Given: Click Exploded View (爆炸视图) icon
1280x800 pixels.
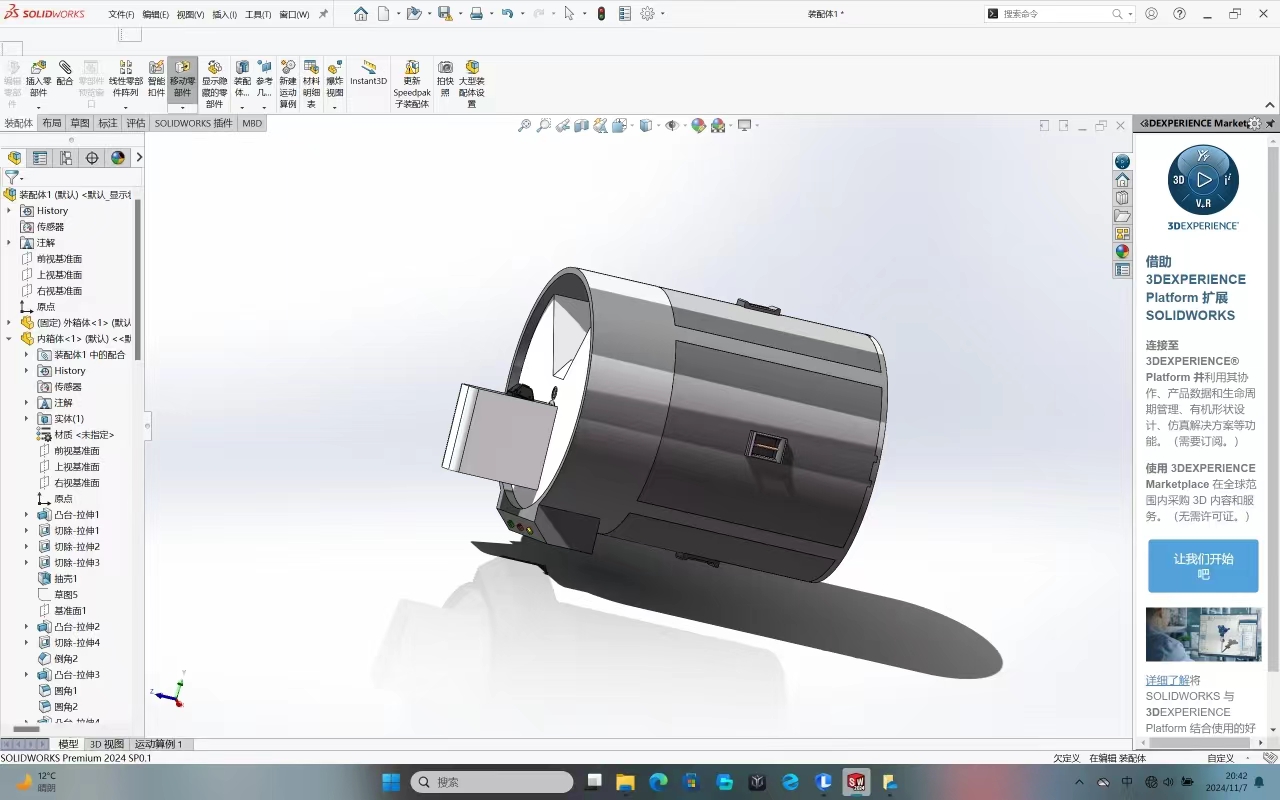Looking at the screenshot, I should 335,67.
